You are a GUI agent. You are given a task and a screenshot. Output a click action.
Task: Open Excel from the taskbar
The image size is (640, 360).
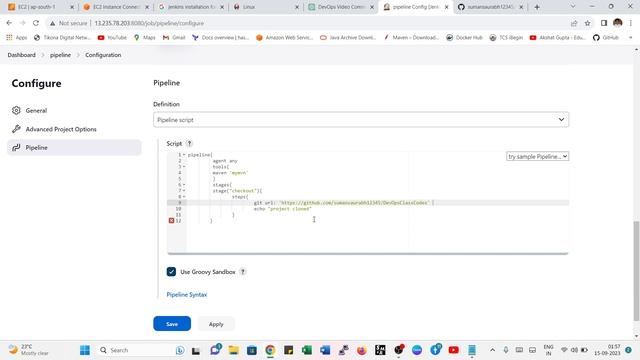pos(307,350)
